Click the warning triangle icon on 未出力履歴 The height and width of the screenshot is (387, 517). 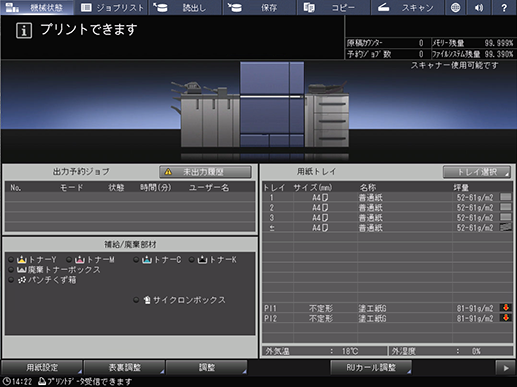168,172
